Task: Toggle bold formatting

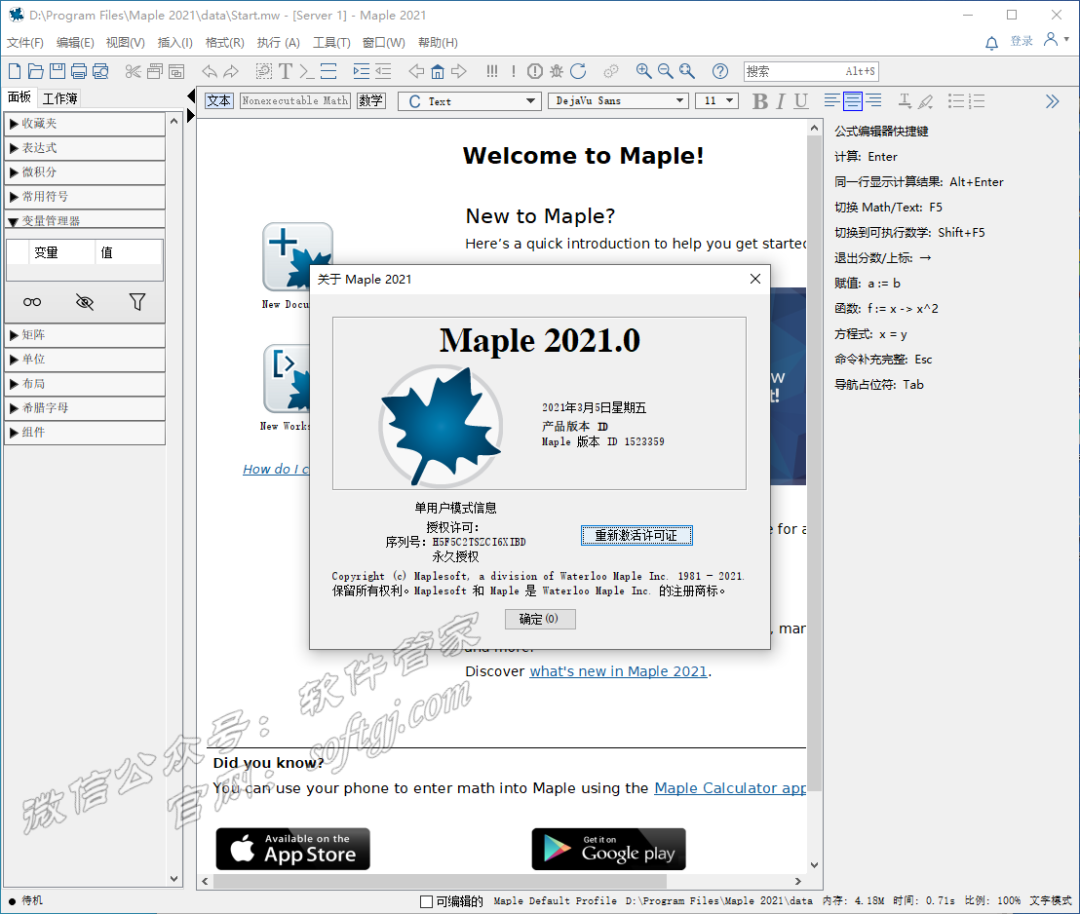Action: click(x=760, y=101)
